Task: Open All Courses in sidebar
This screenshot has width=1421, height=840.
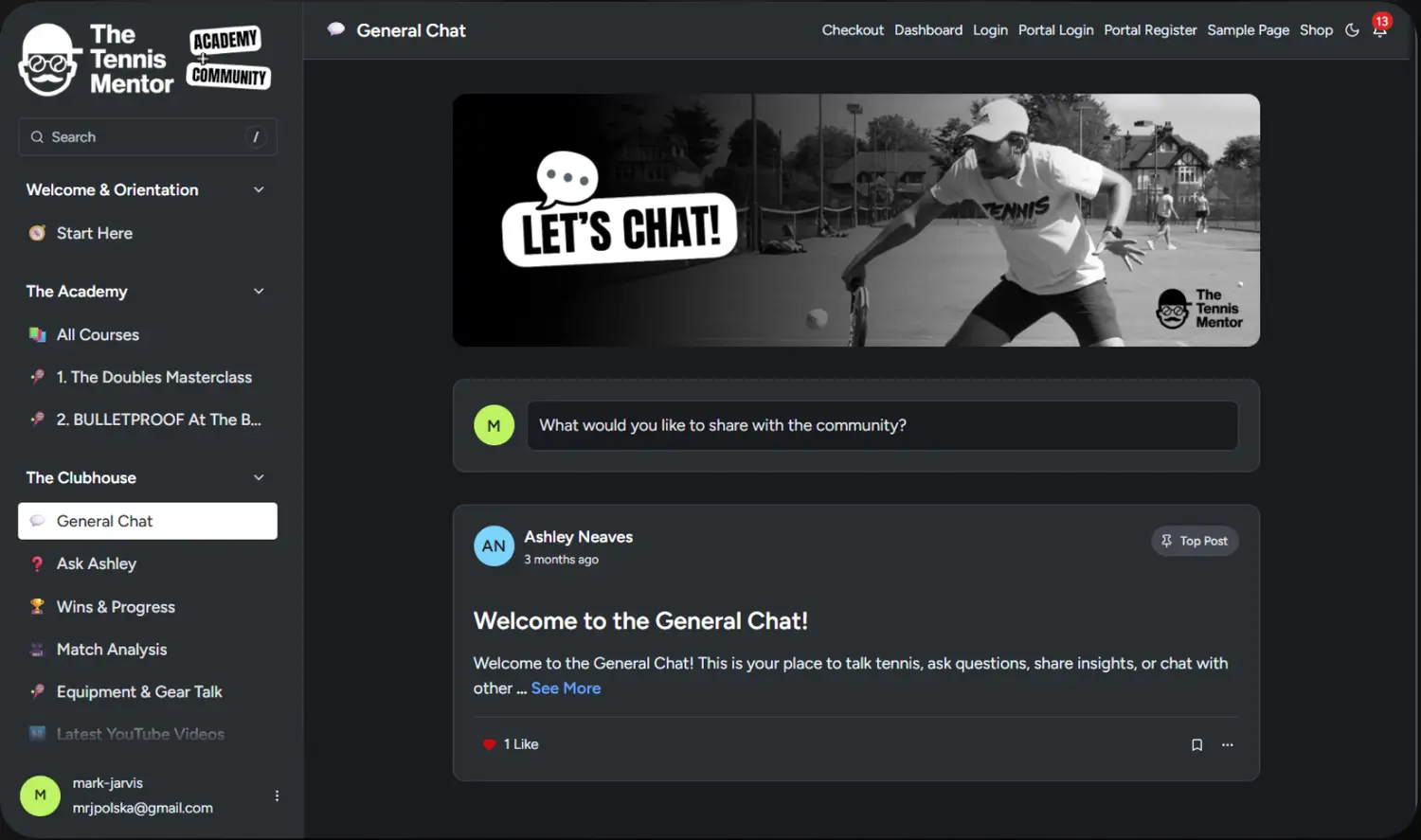Action: coord(148,334)
